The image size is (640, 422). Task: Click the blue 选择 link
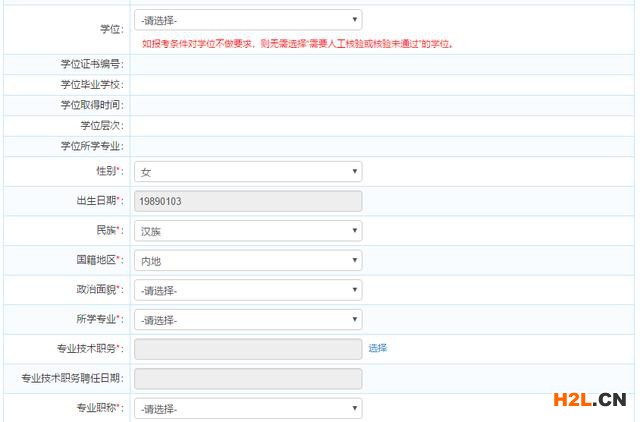377,348
